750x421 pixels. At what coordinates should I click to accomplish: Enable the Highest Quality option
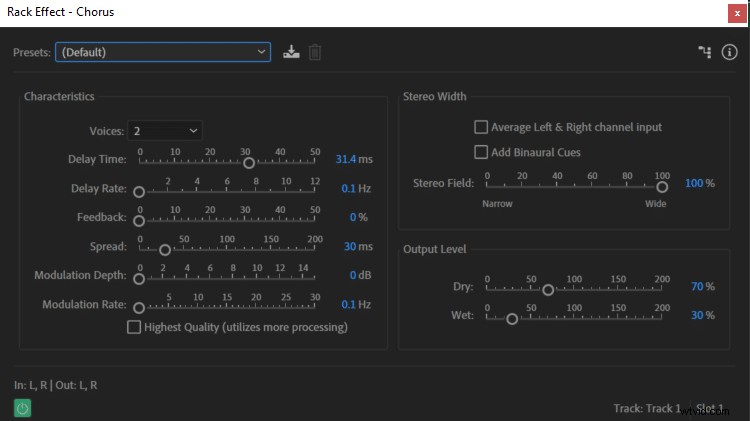134,327
